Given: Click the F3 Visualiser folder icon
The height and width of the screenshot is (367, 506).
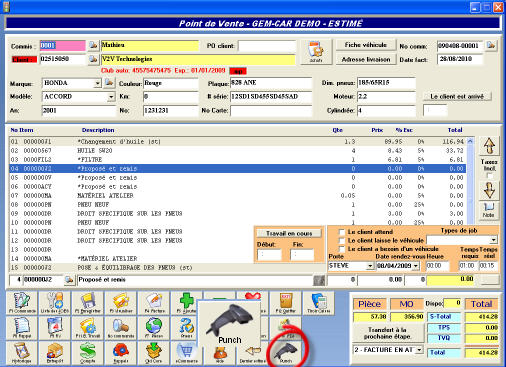Looking at the screenshot, I should click(x=121, y=303).
